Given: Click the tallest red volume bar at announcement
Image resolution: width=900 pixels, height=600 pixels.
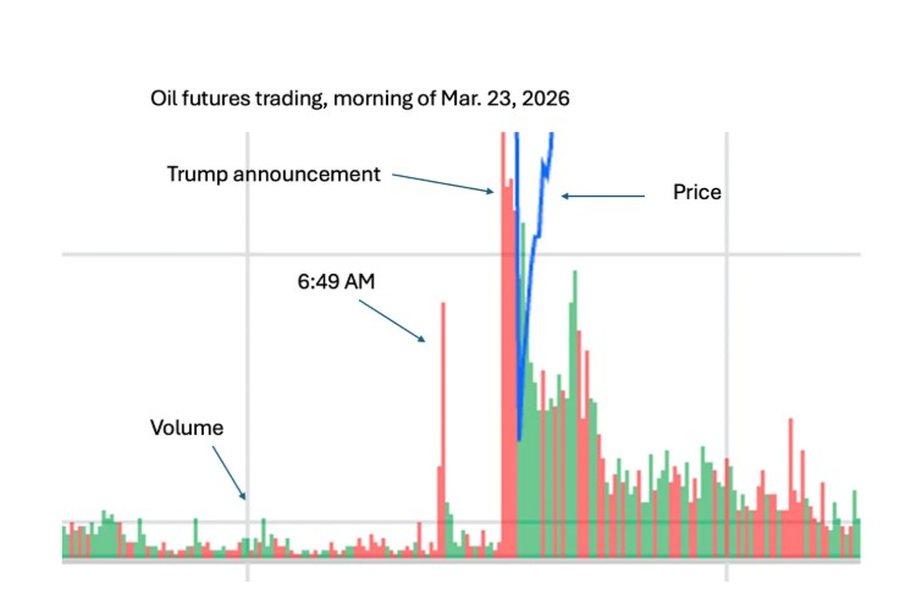Looking at the screenshot, I should (503, 344).
